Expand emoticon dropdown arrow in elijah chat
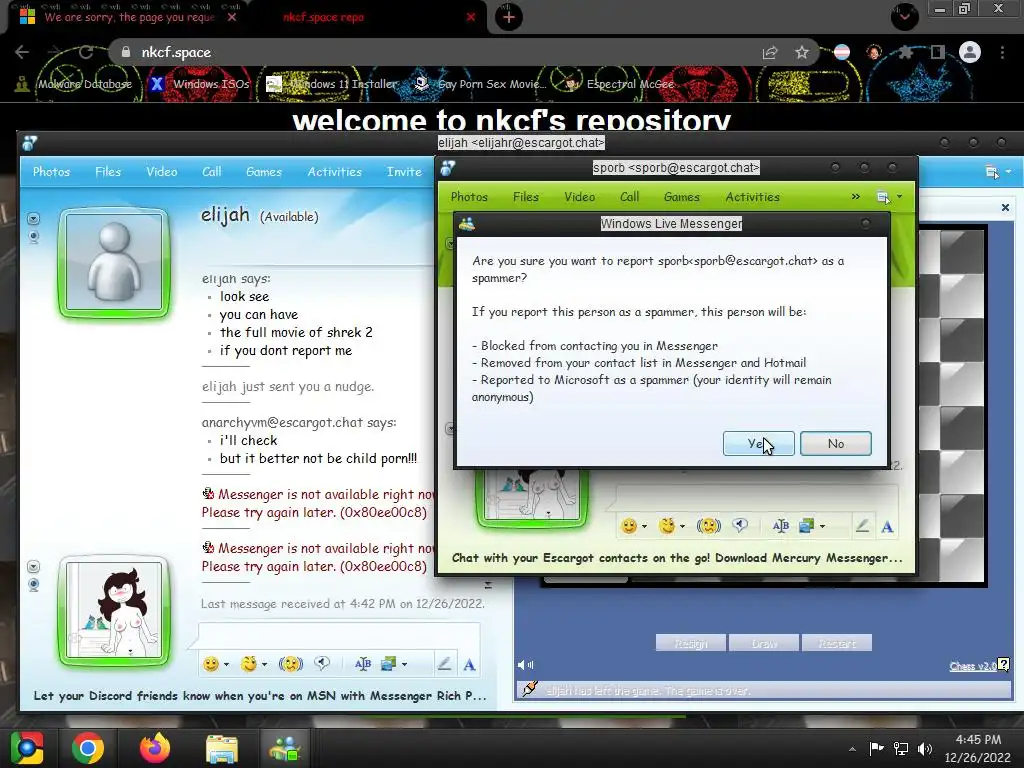1024x768 pixels. 226,664
